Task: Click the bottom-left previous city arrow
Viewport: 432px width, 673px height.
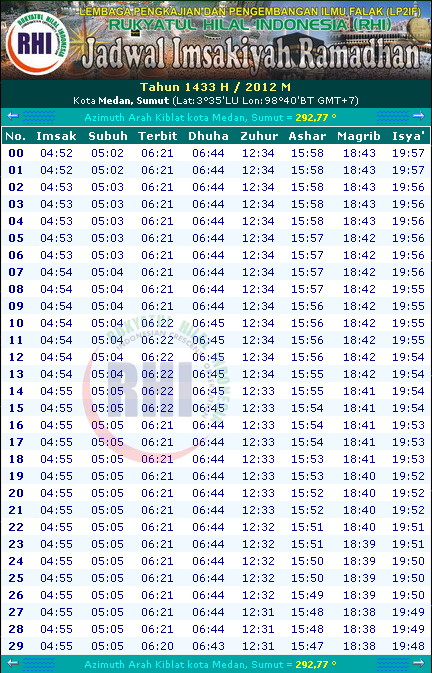Action: tap(13, 663)
